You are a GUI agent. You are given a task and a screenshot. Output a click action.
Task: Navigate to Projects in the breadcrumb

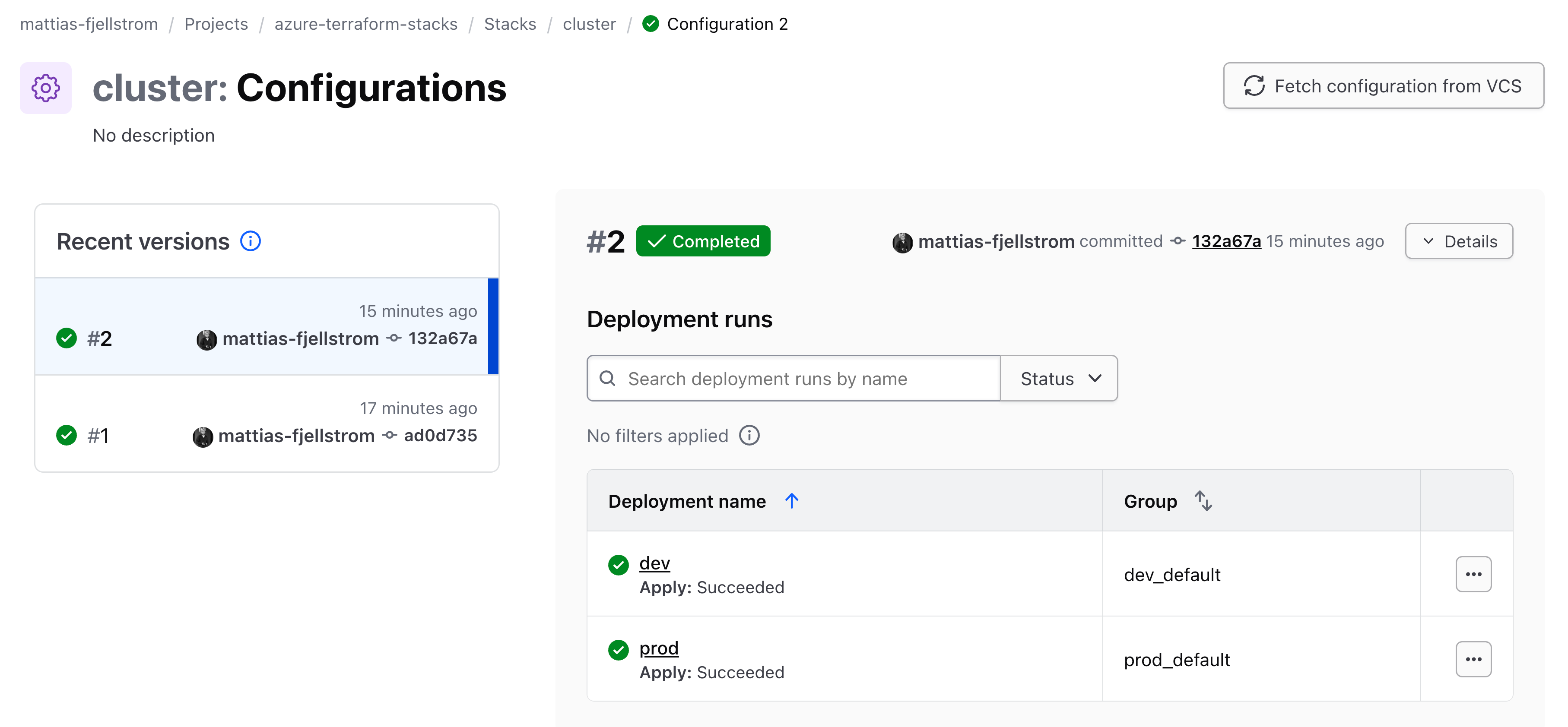click(x=216, y=24)
